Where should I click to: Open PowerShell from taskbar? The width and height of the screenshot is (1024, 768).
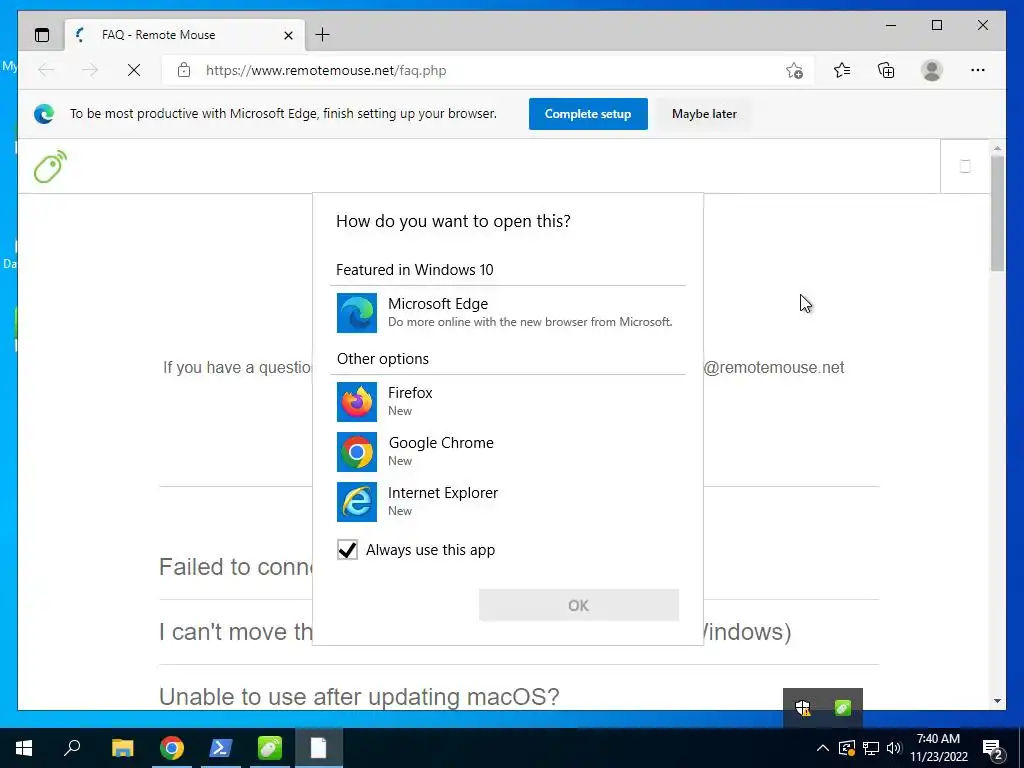(220, 748)
